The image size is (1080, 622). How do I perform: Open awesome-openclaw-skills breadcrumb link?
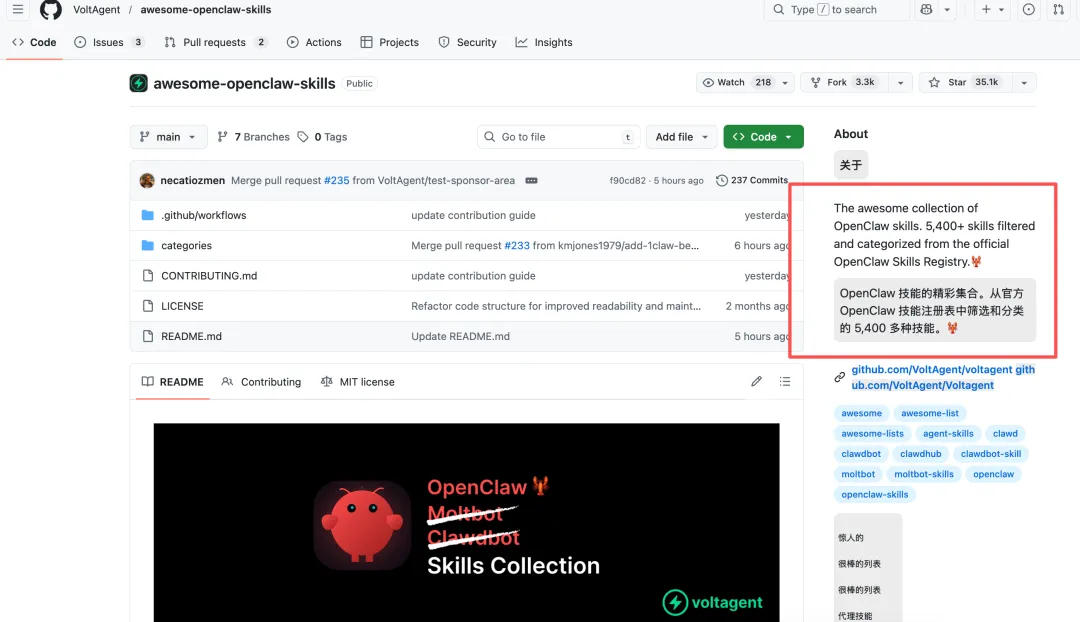click(206, 10)
